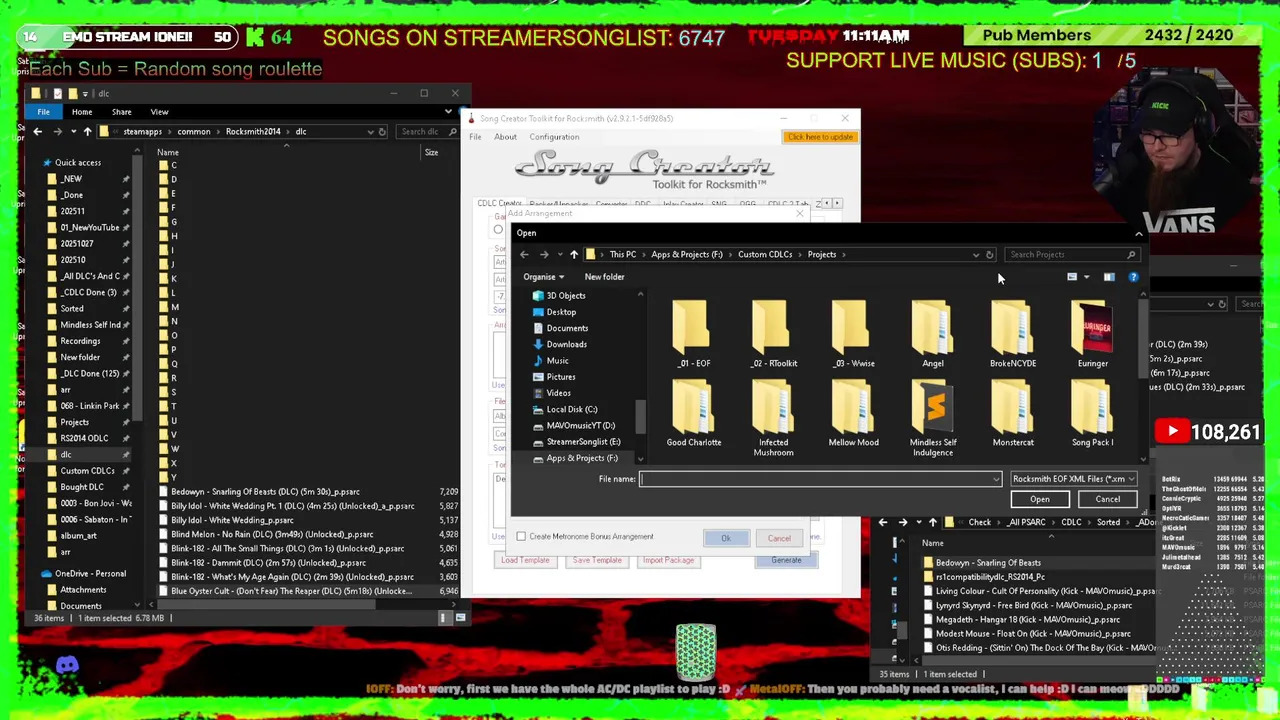Open the View tab in dlc Explorer

(159, 112)
